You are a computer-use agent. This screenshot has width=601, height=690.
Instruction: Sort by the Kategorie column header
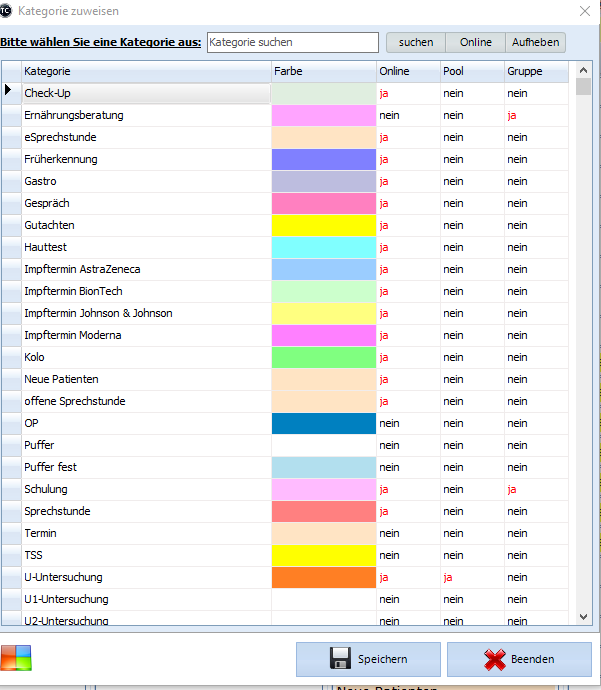[x=145, y=71]
